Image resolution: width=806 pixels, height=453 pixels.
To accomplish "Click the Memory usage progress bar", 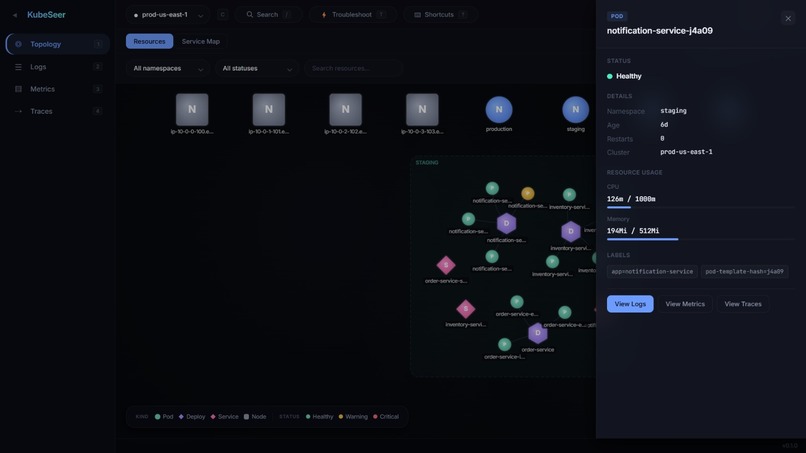I will click(701, 239).
